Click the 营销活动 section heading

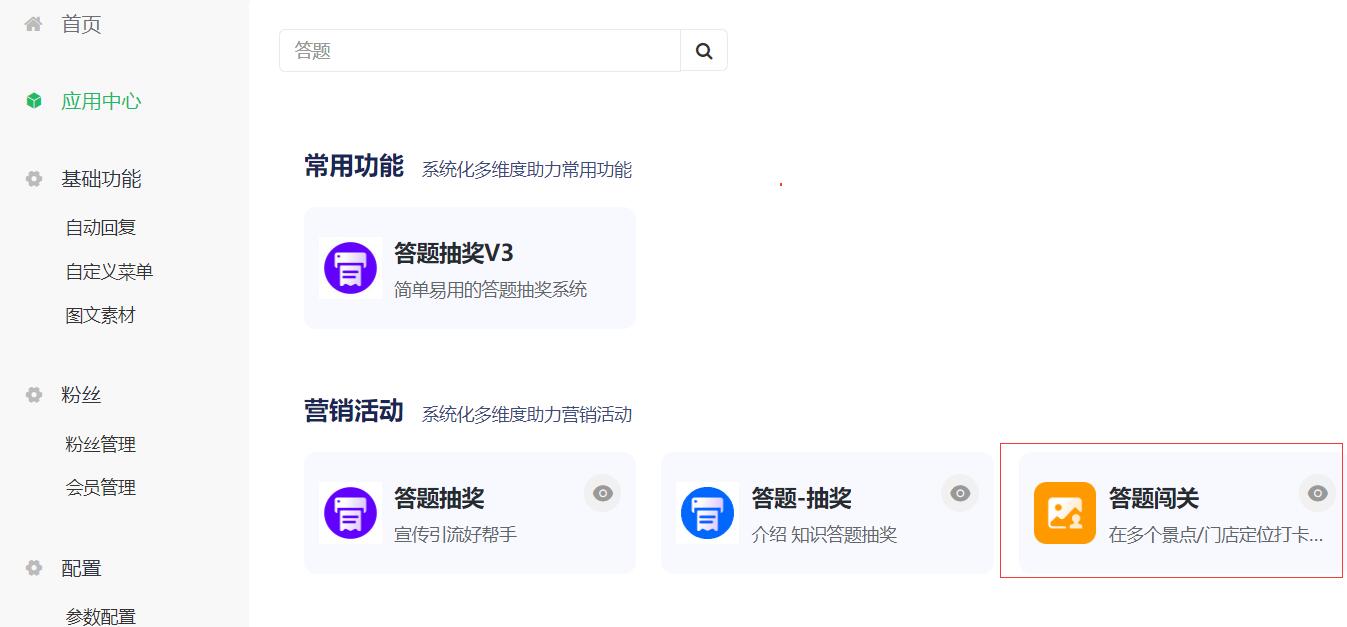(x=353, y=411)
